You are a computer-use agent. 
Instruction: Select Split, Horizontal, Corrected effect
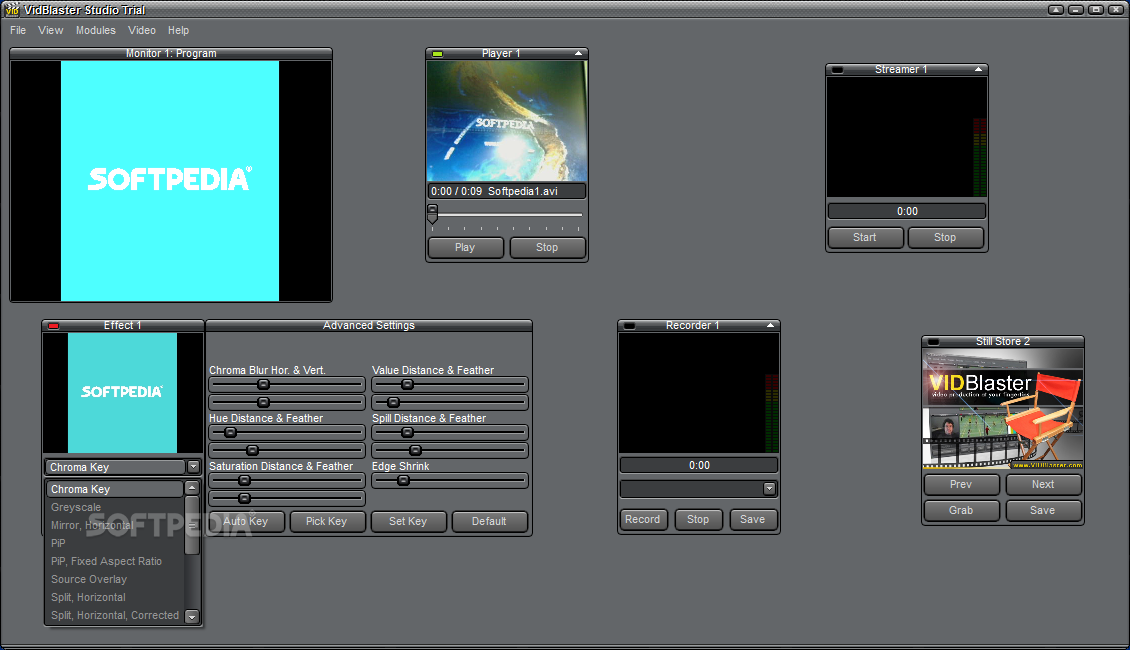click(x=115, y=615)
